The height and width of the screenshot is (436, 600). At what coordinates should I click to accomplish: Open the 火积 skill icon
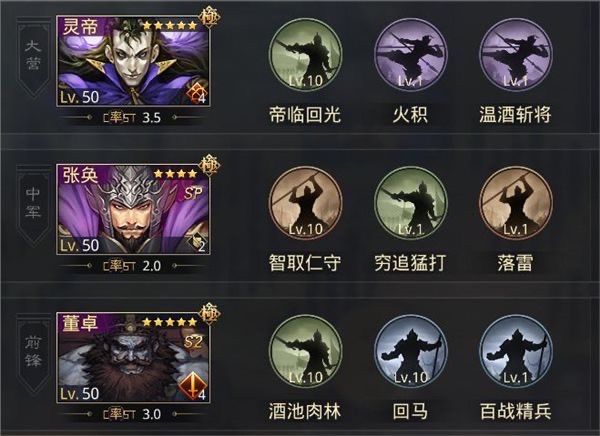click(411, 55)
